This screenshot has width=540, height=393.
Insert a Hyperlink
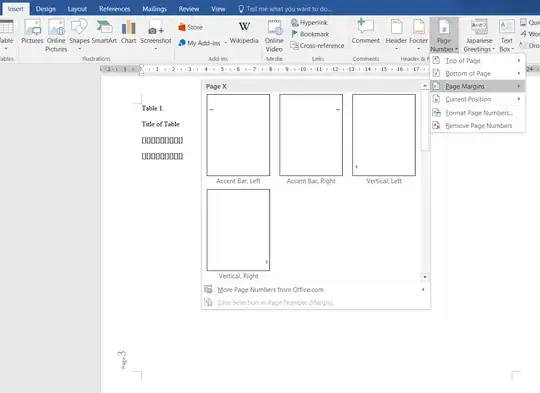pyautogui.click(x=309, y=22)
